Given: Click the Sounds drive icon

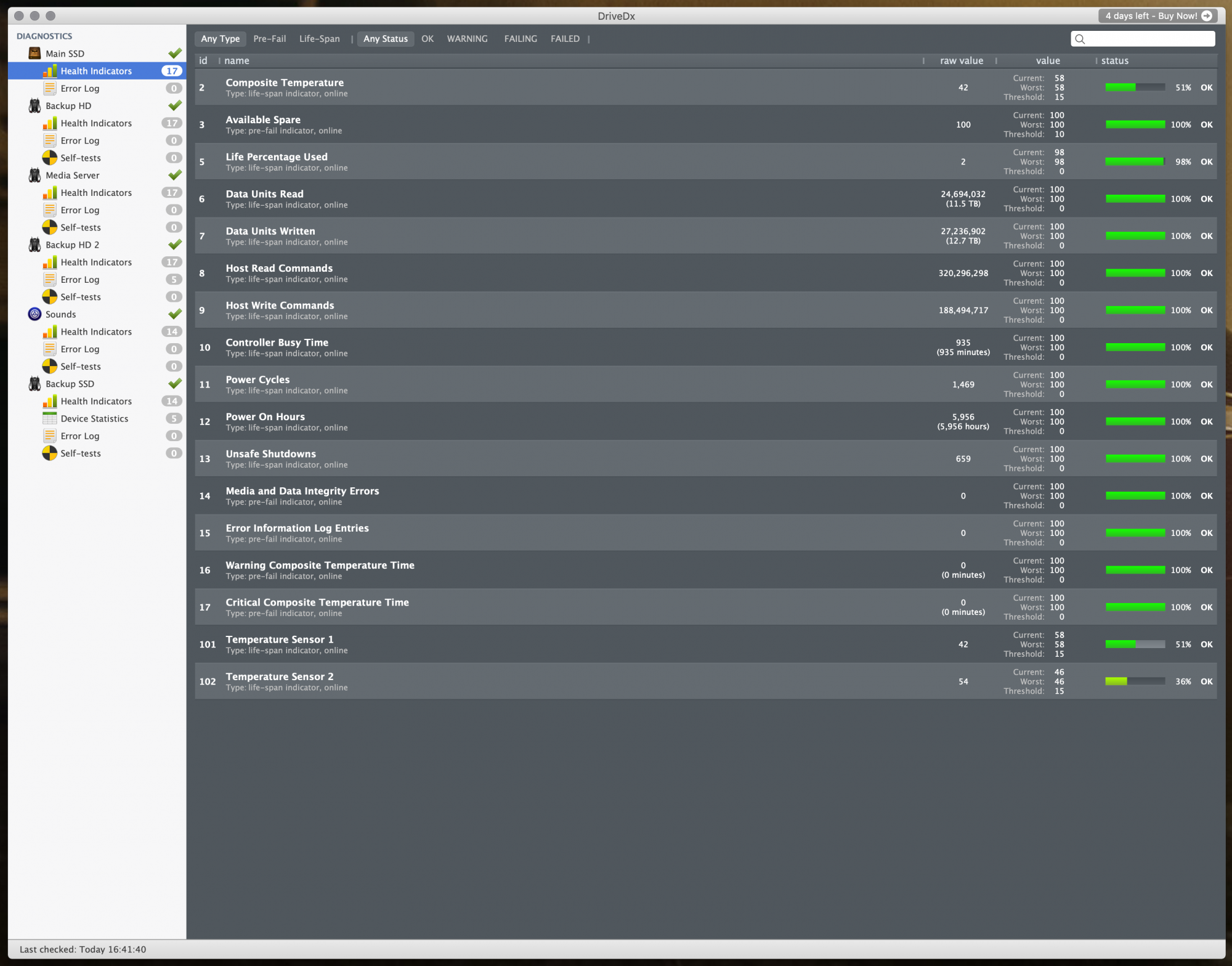Looking at the screenshot, I should (x=35, y=314).
